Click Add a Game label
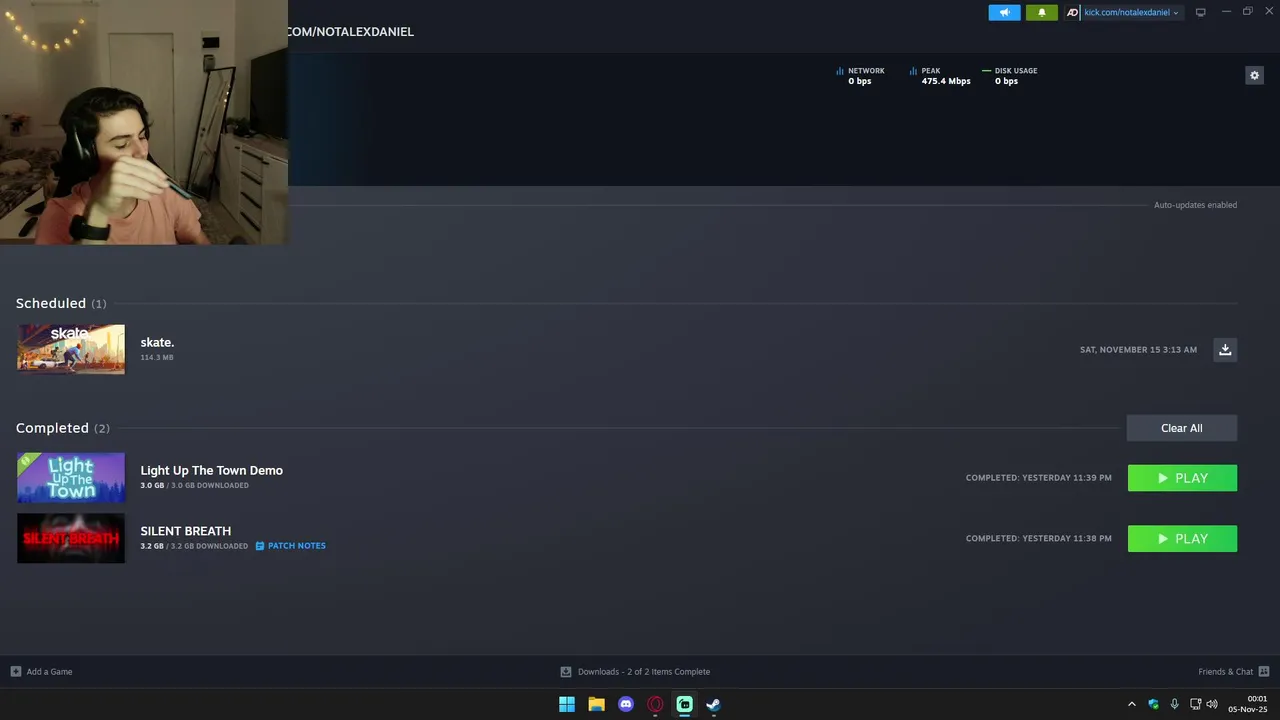This screenshot has height=720, width=1280. pos(49,672)
